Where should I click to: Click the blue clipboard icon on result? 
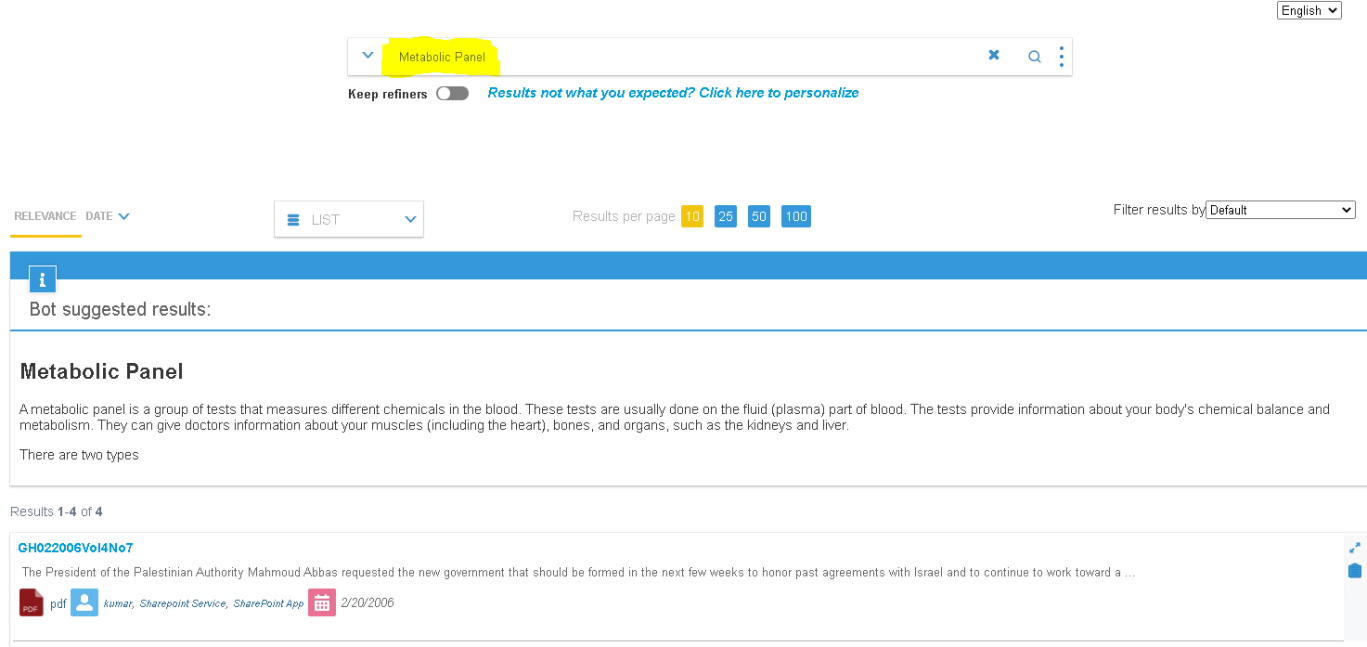click(x=1354, y=570)
